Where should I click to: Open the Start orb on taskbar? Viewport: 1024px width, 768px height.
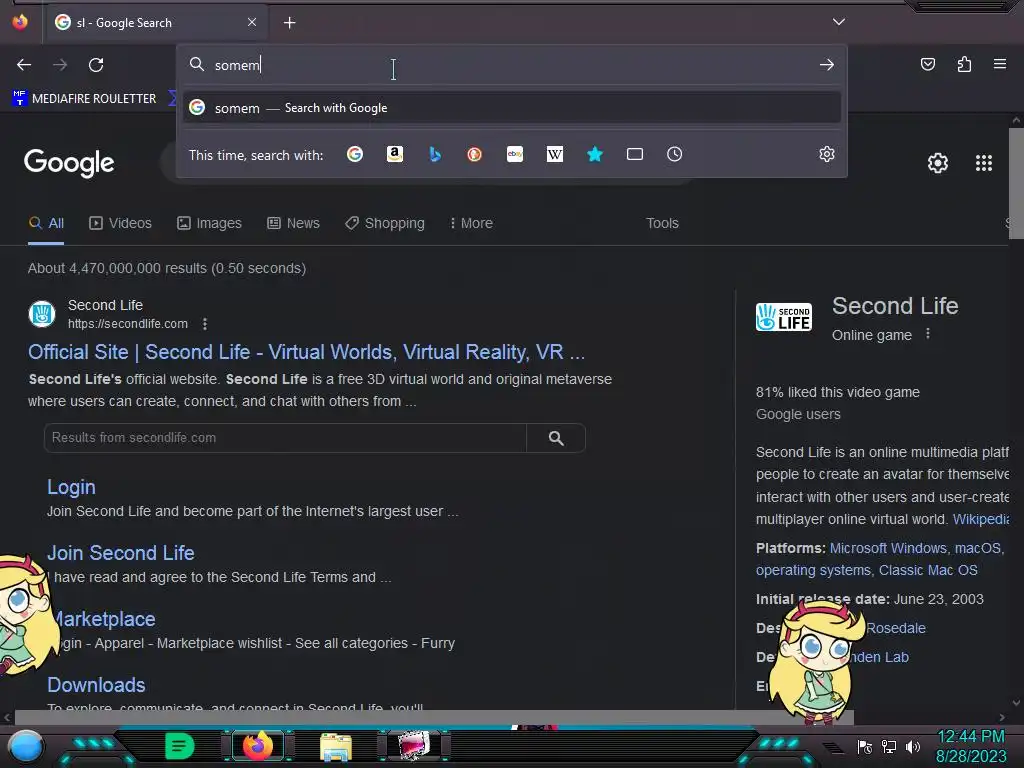coord(26,746)
